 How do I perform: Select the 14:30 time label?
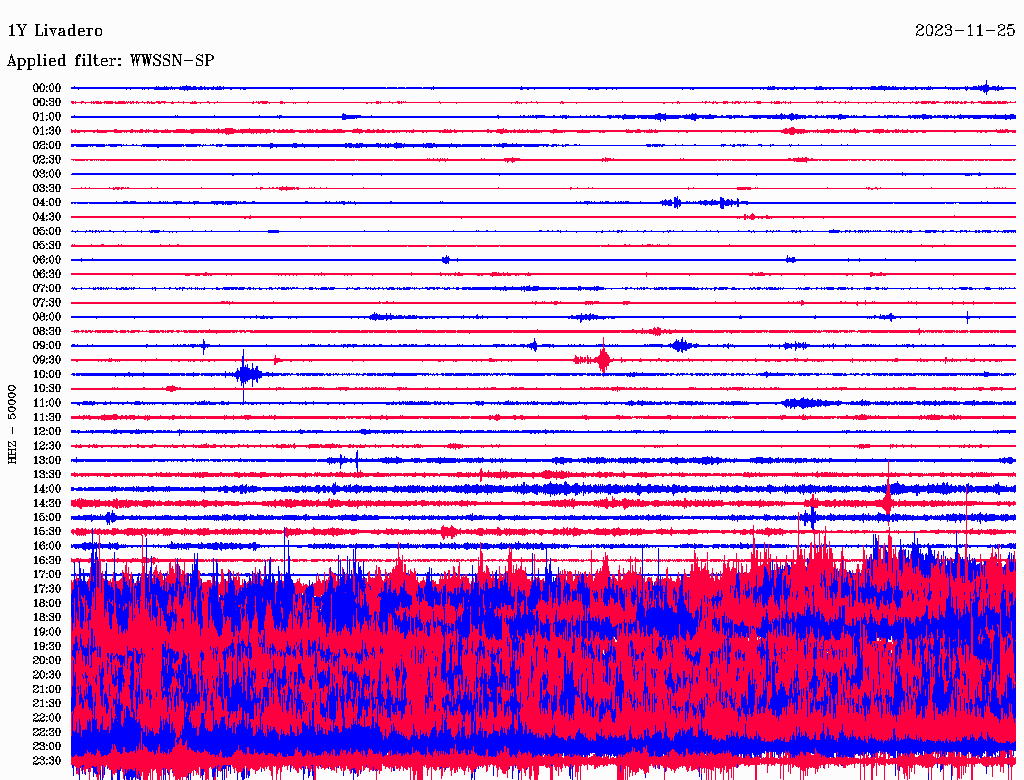tap(46, 503)
